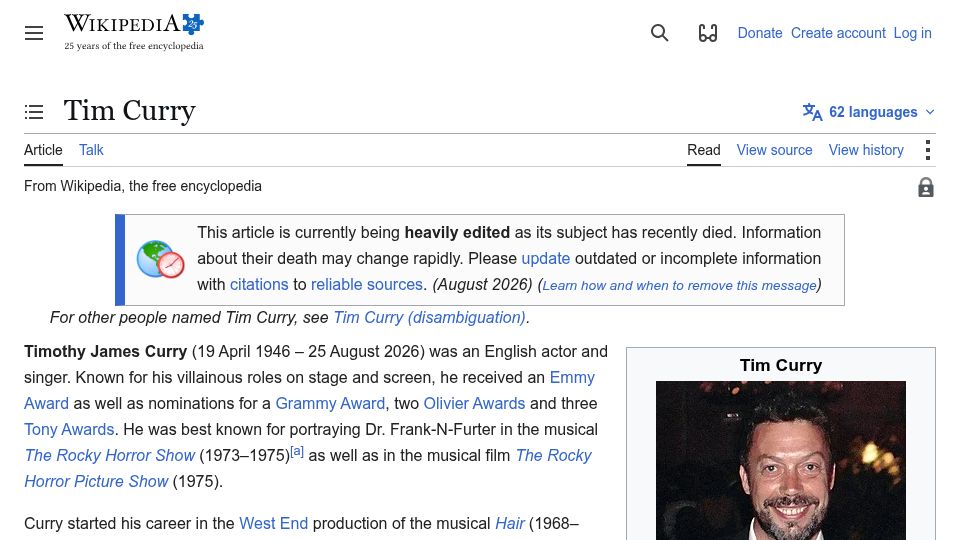Viewport: 960px width, 540px height.
Task: Click the bold 'Timothy James Curry' name
Action: point(105,351)
